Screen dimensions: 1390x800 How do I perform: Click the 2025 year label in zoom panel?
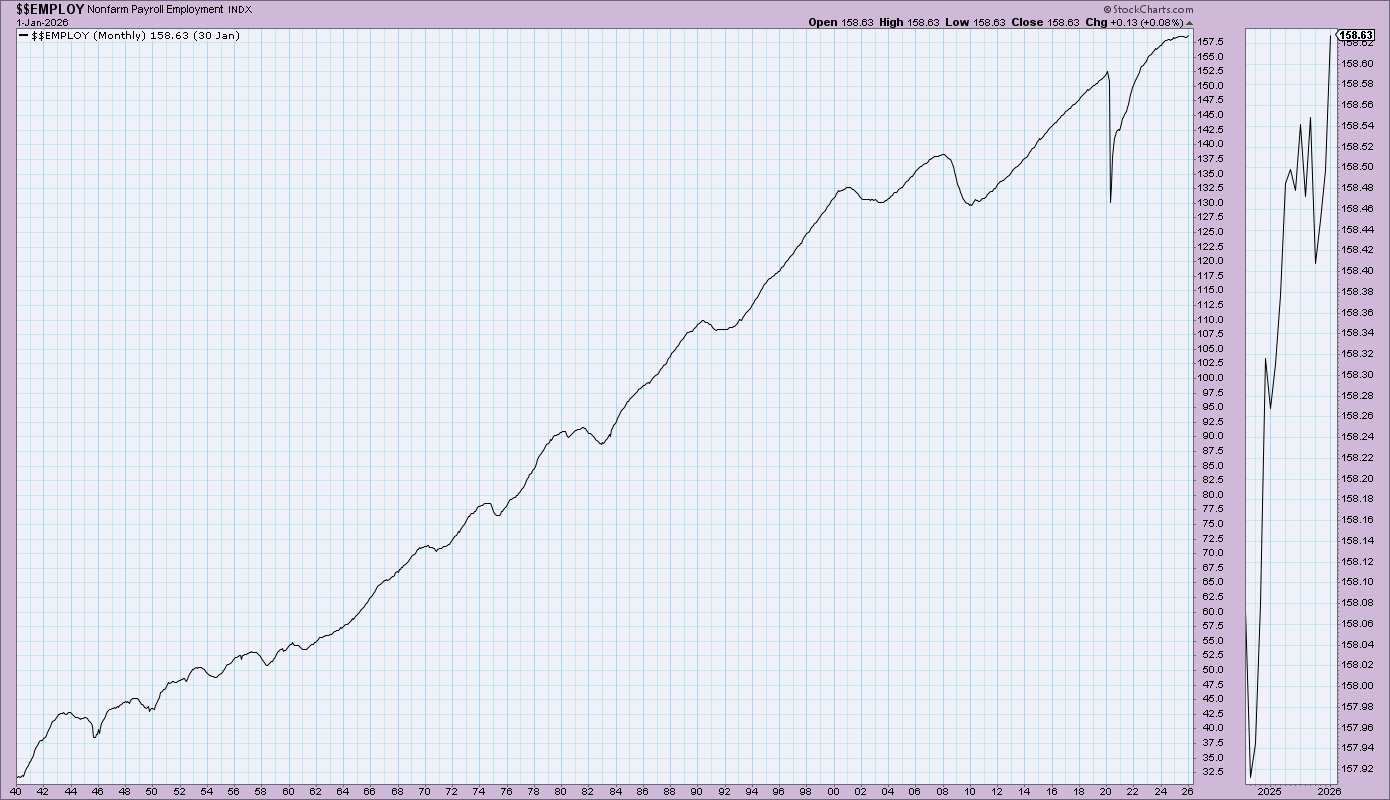pyautogui.click(x=1269, y=791)
